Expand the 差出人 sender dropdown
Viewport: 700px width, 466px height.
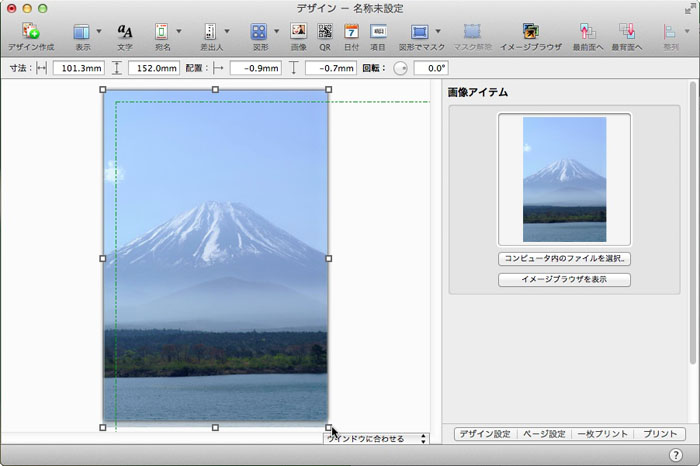pyautogui.click(x=227, y=32)
